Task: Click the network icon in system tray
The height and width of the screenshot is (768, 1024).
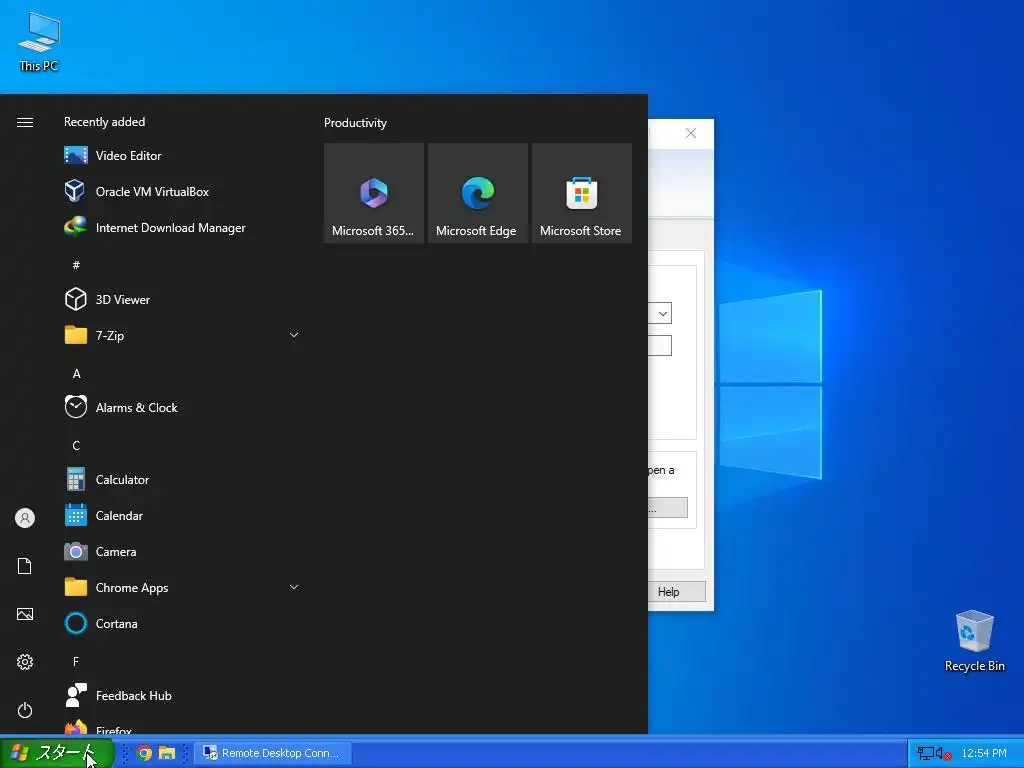Action: 925,754
